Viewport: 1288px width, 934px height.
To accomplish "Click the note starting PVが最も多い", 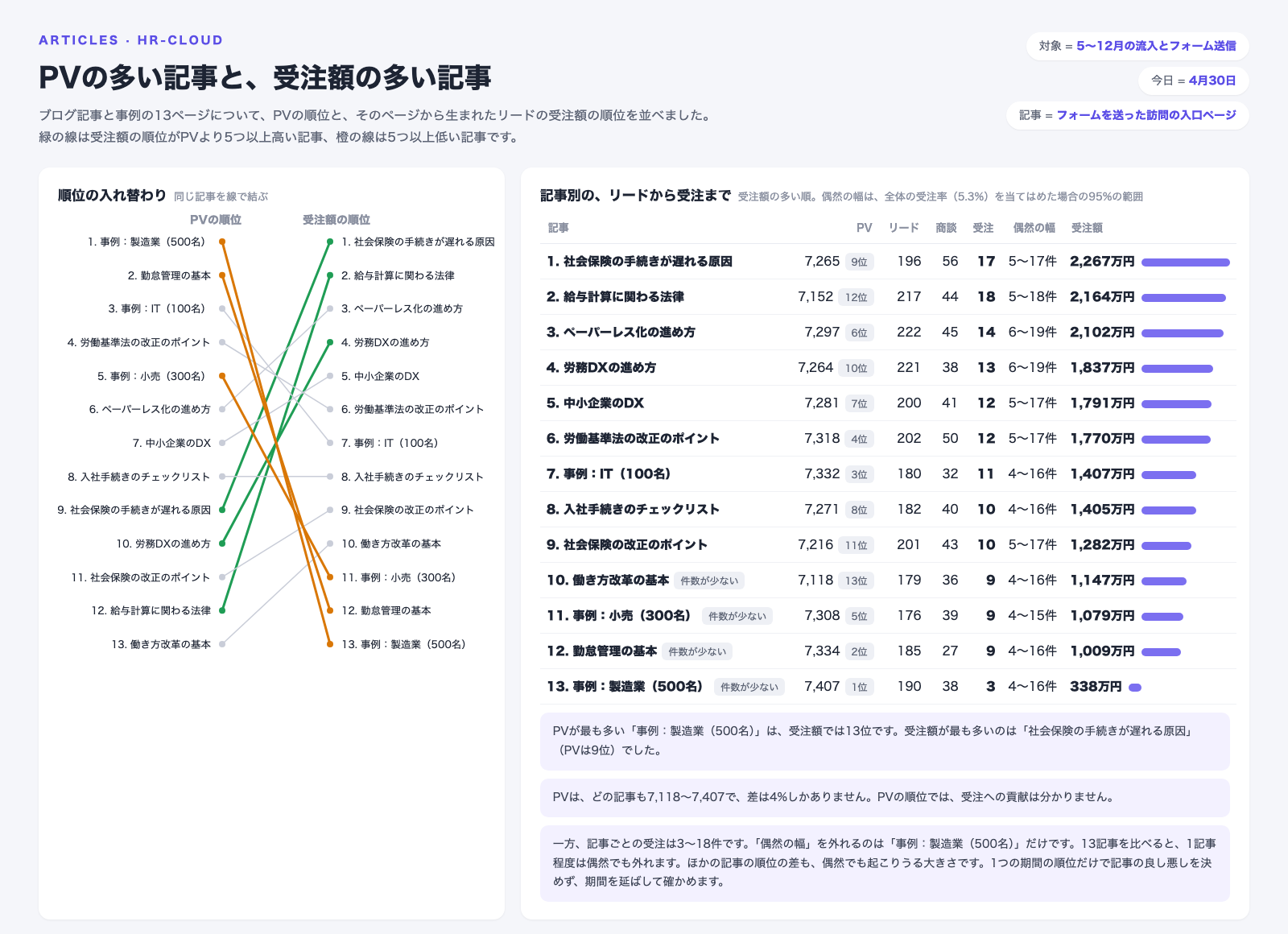I will coord(885,741).
